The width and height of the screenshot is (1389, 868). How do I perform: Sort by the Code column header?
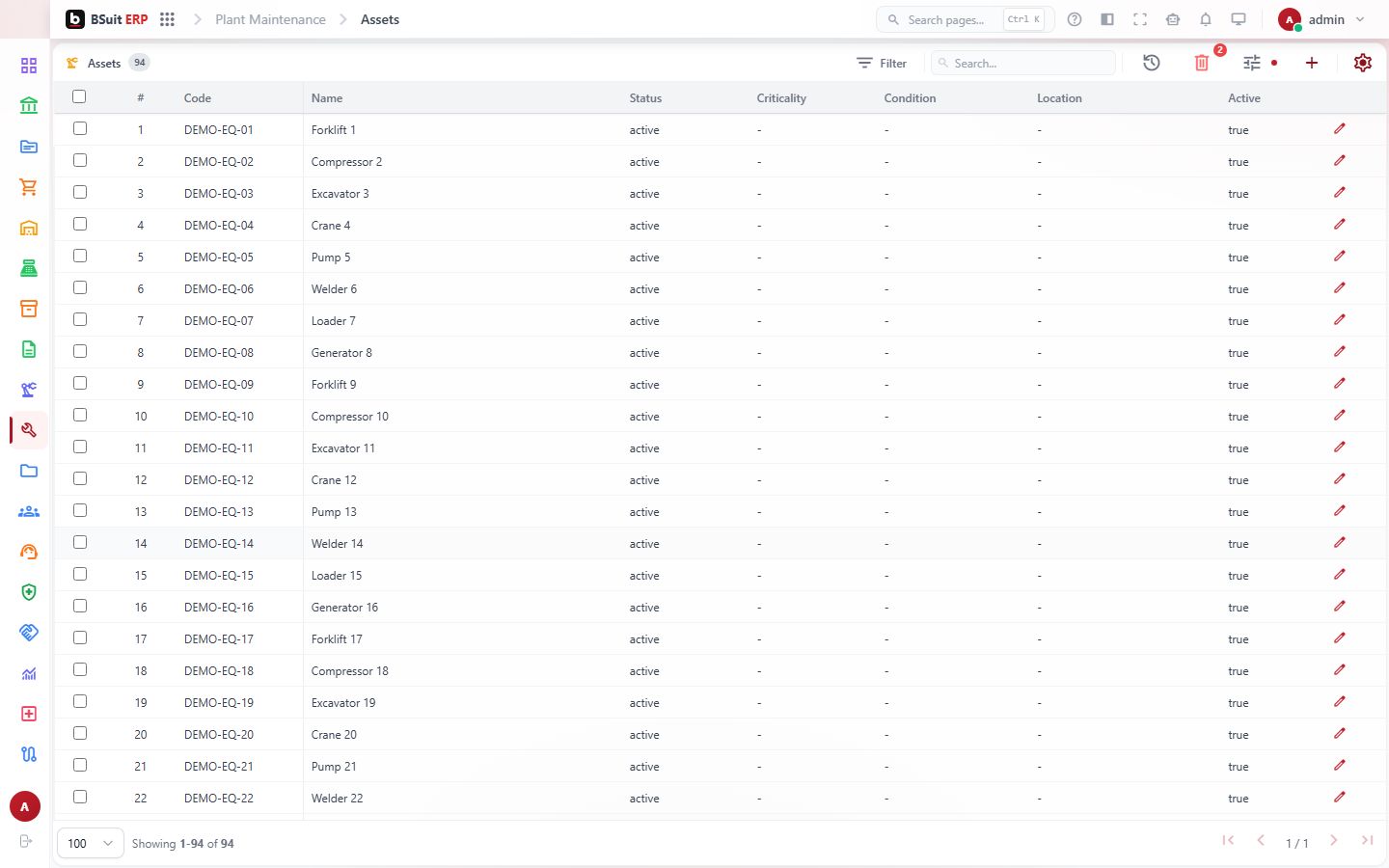(x=198, y=98)
